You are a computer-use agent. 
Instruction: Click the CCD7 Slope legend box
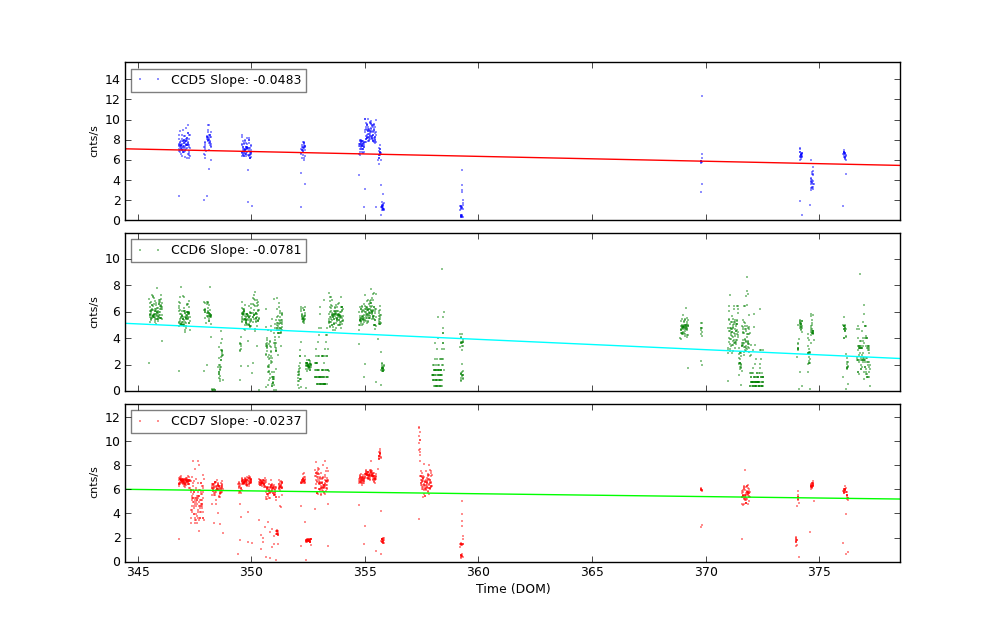[219, 421]
